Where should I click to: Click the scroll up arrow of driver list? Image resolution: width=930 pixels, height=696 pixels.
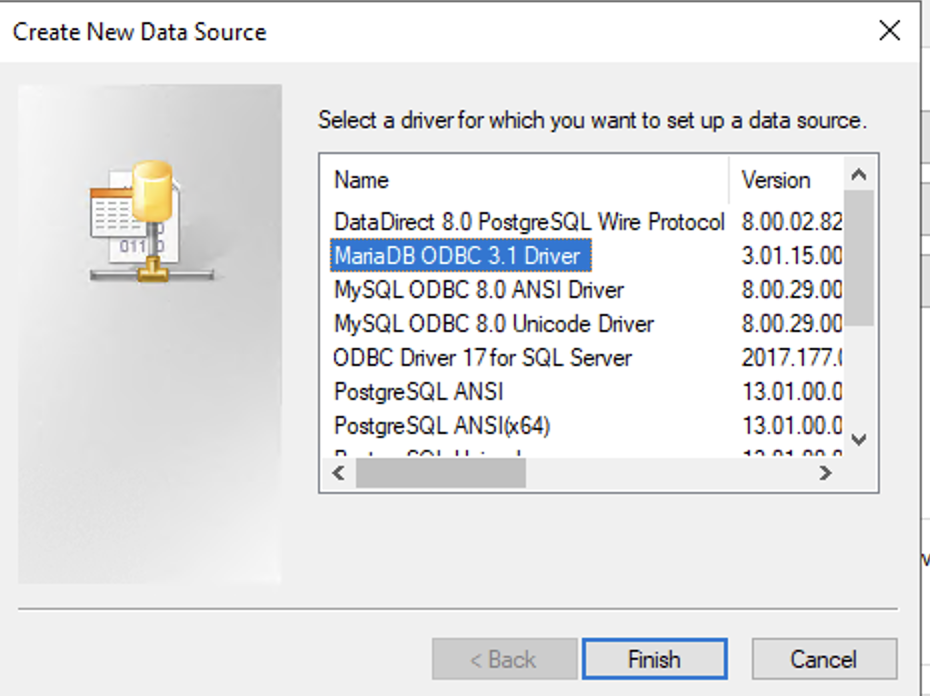tap(859, 174)
